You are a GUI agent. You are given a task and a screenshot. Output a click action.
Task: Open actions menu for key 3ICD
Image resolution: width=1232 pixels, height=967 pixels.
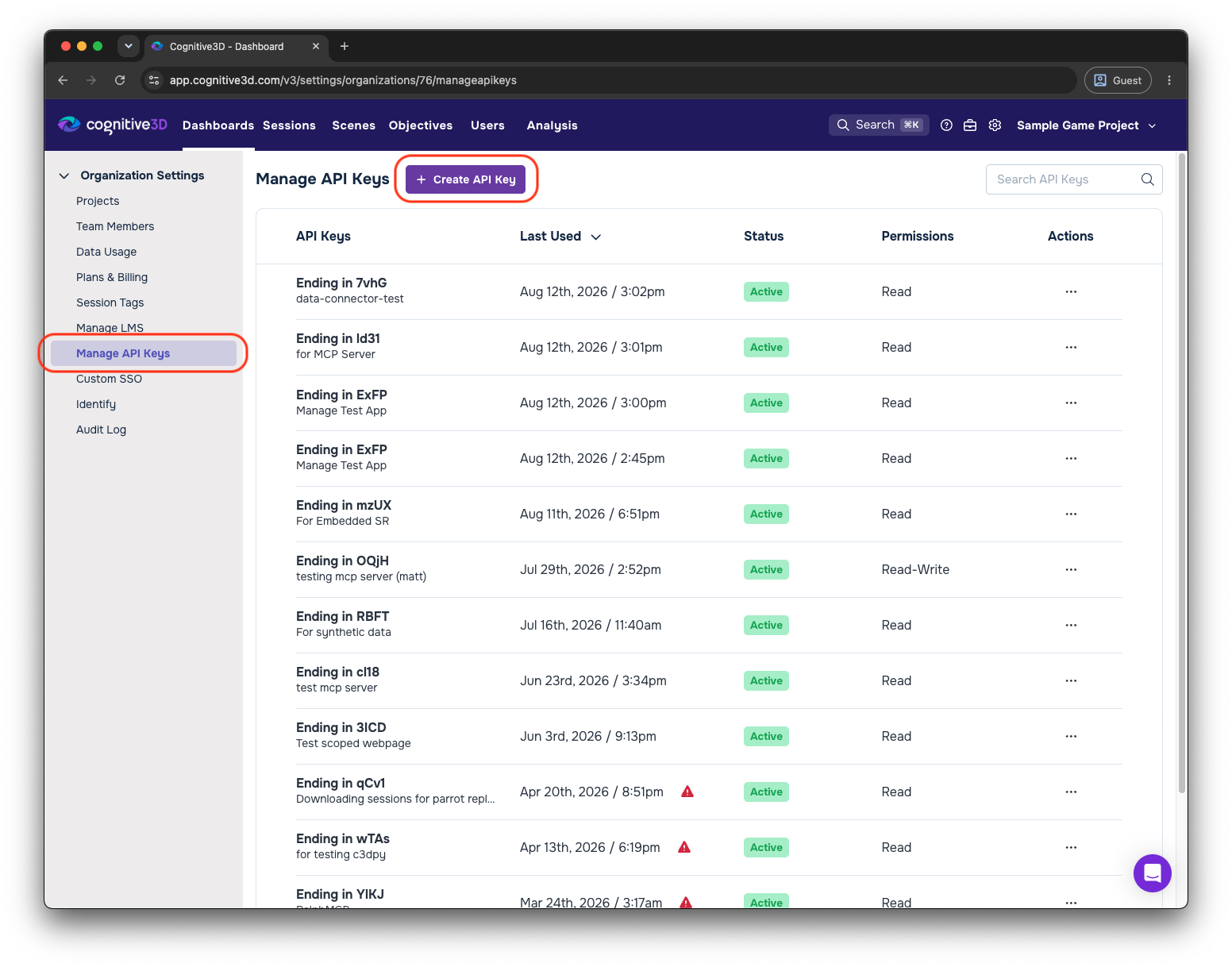(x=1071, y=736)
